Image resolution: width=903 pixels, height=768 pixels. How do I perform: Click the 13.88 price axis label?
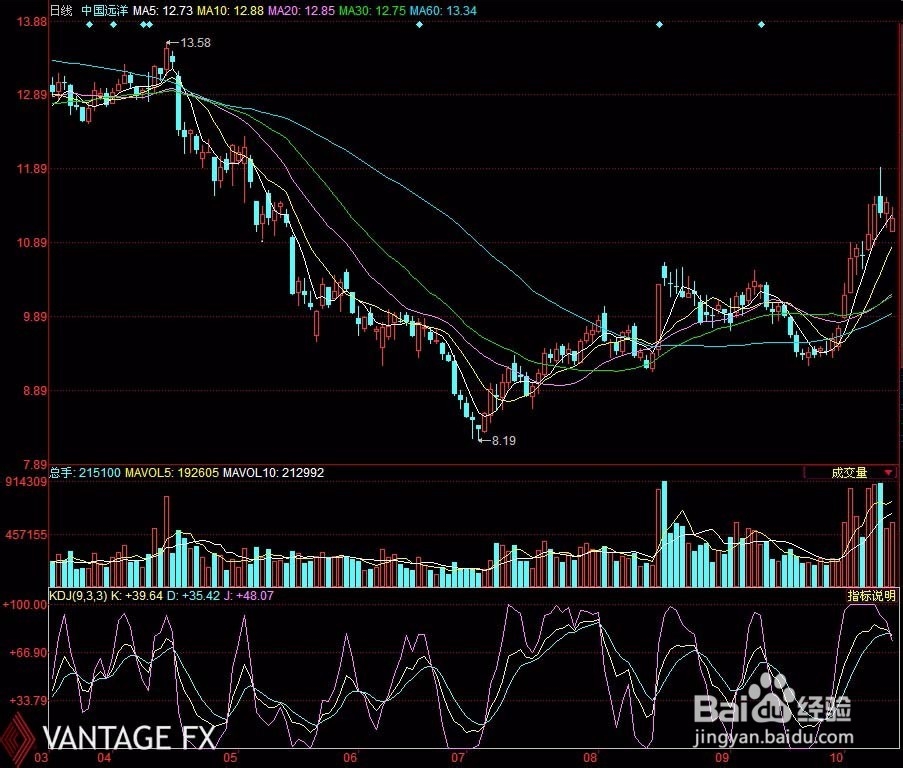click(32, 22)
